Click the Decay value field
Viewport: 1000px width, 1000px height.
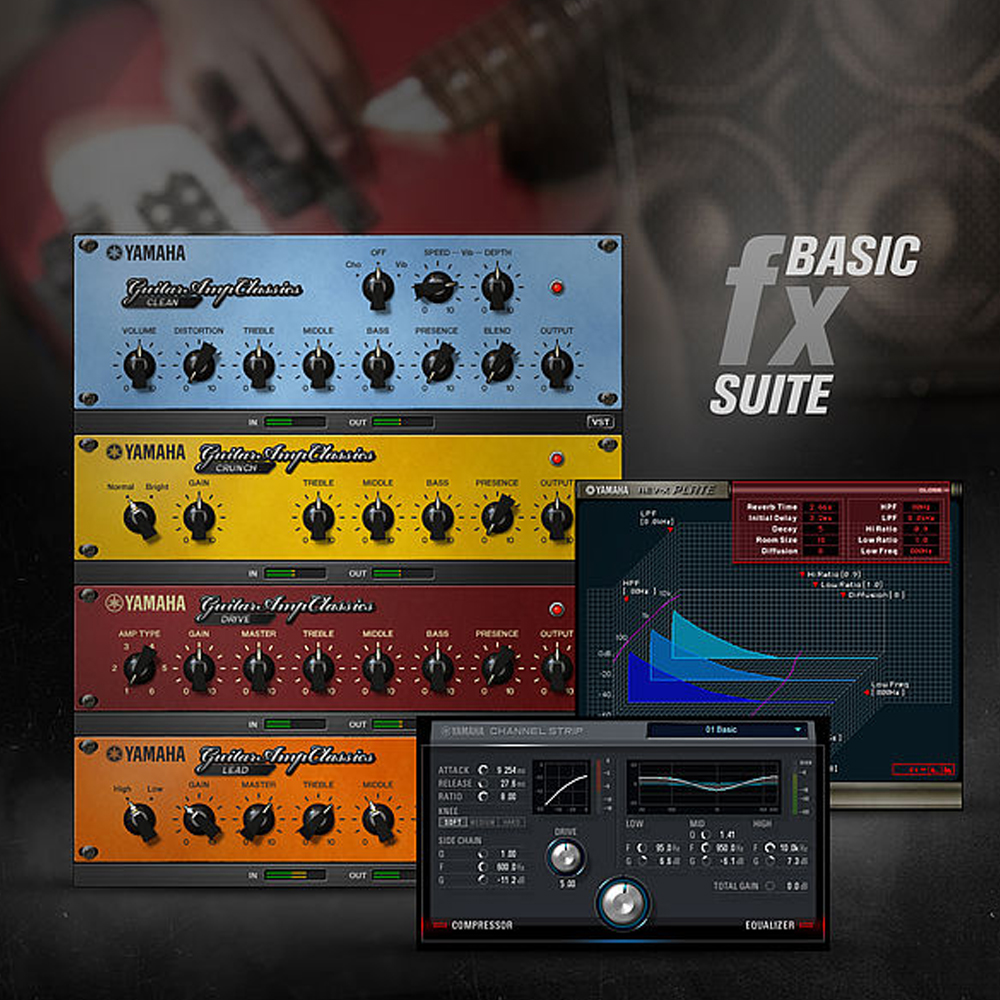tap(821, 529)
